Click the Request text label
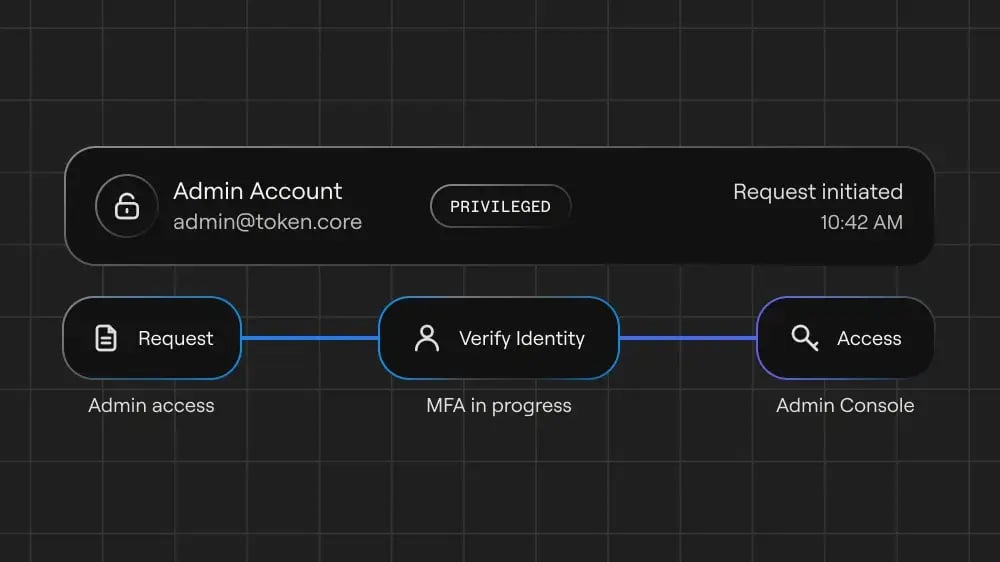This screenshot has width=1000, height=562. (x=175, y=338)
